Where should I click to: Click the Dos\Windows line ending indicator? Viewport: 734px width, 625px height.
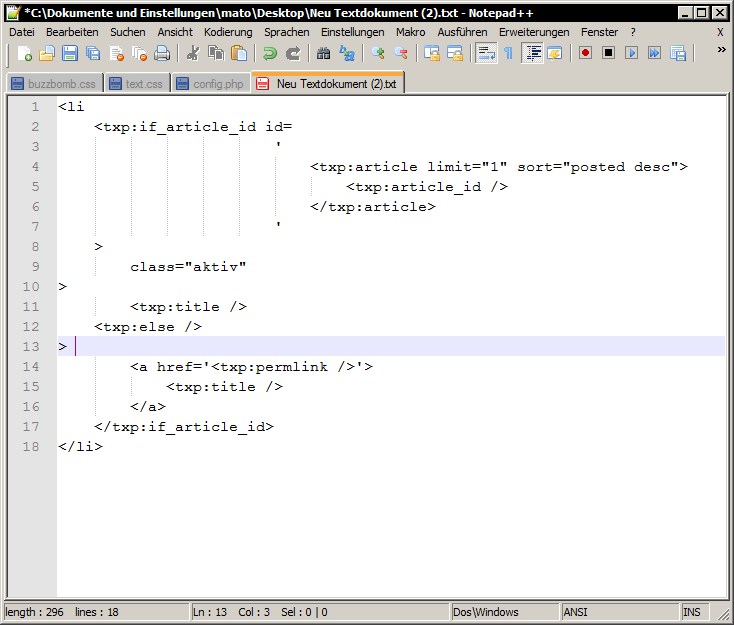[x=486, y=612]
